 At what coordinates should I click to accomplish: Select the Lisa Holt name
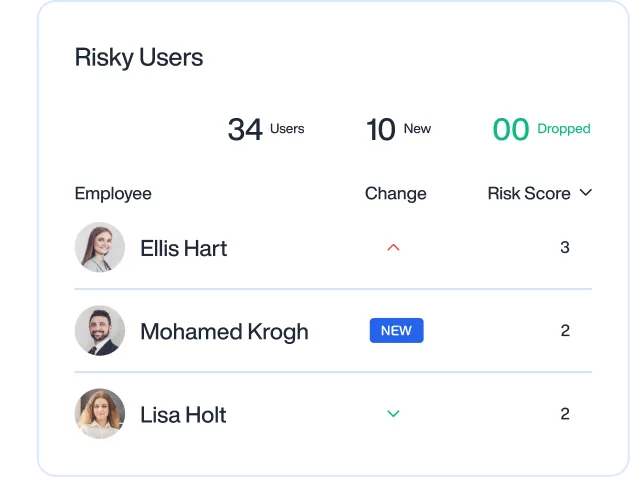[183, 415]
